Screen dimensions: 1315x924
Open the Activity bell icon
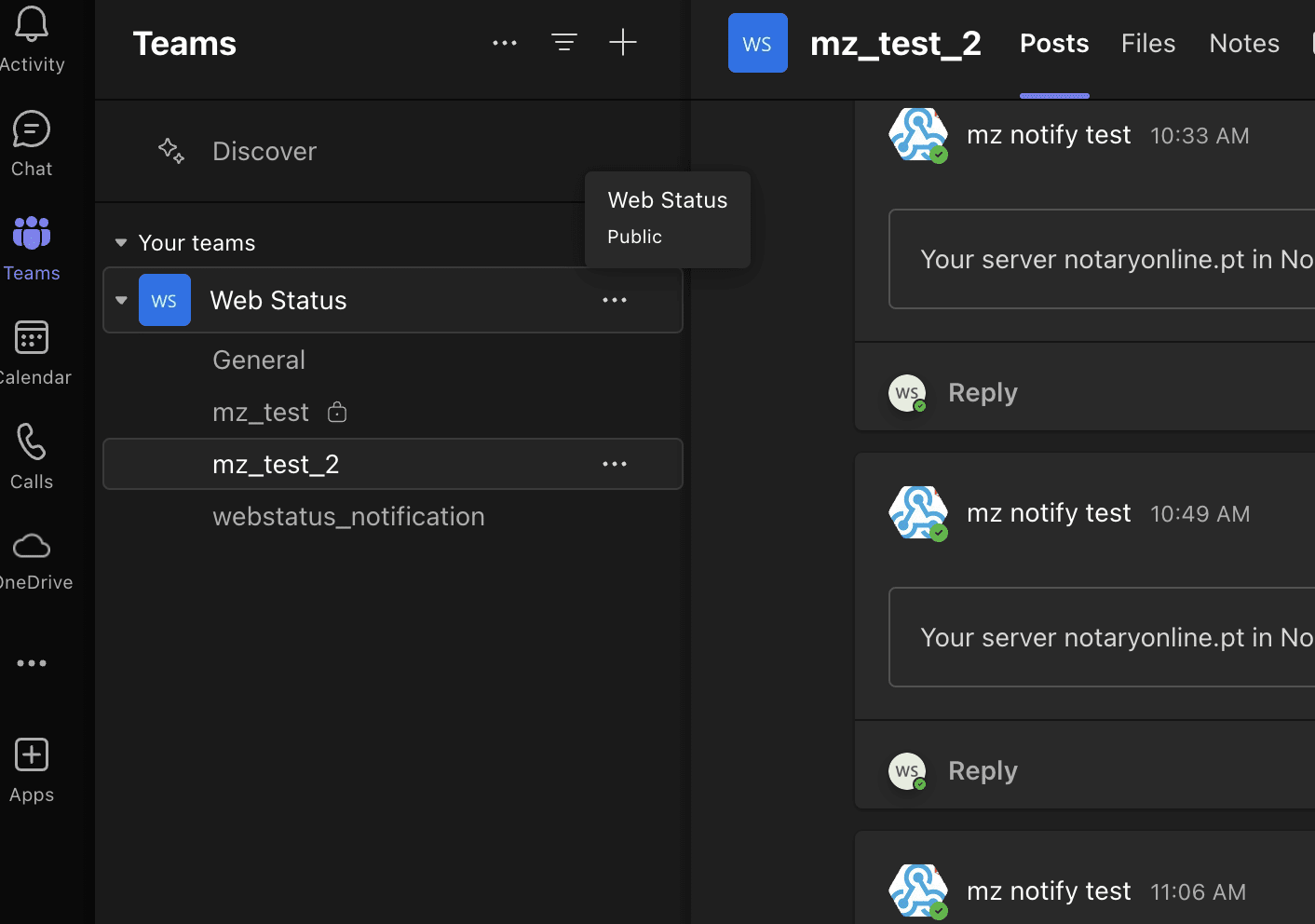[32, 26]
